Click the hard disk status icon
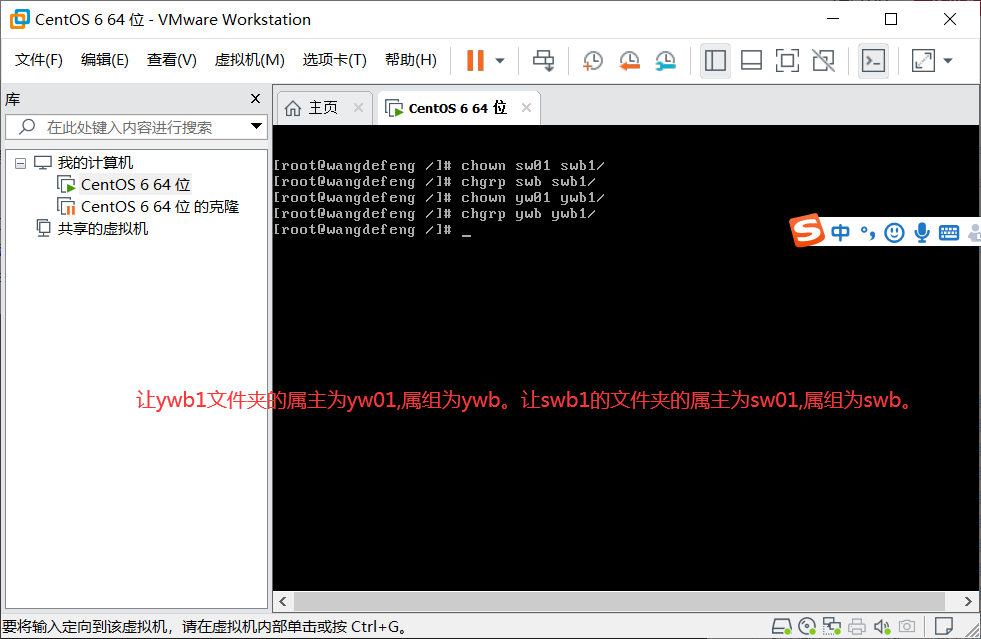Image resolution: width=981 pixels, height=639 pixels. (x=781, y=626)
